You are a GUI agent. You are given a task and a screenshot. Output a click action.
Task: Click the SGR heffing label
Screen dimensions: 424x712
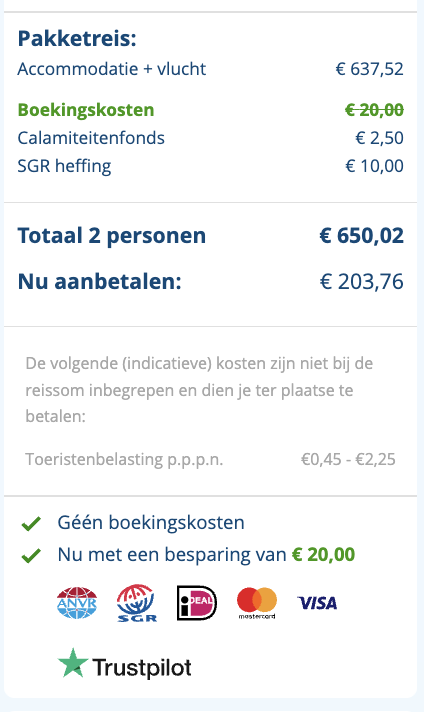tap(64, 166)
